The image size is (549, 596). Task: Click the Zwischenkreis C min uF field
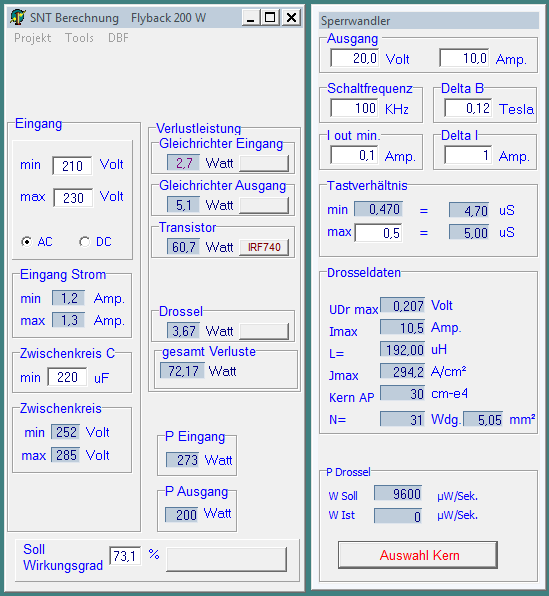click(x=67, y=377)
